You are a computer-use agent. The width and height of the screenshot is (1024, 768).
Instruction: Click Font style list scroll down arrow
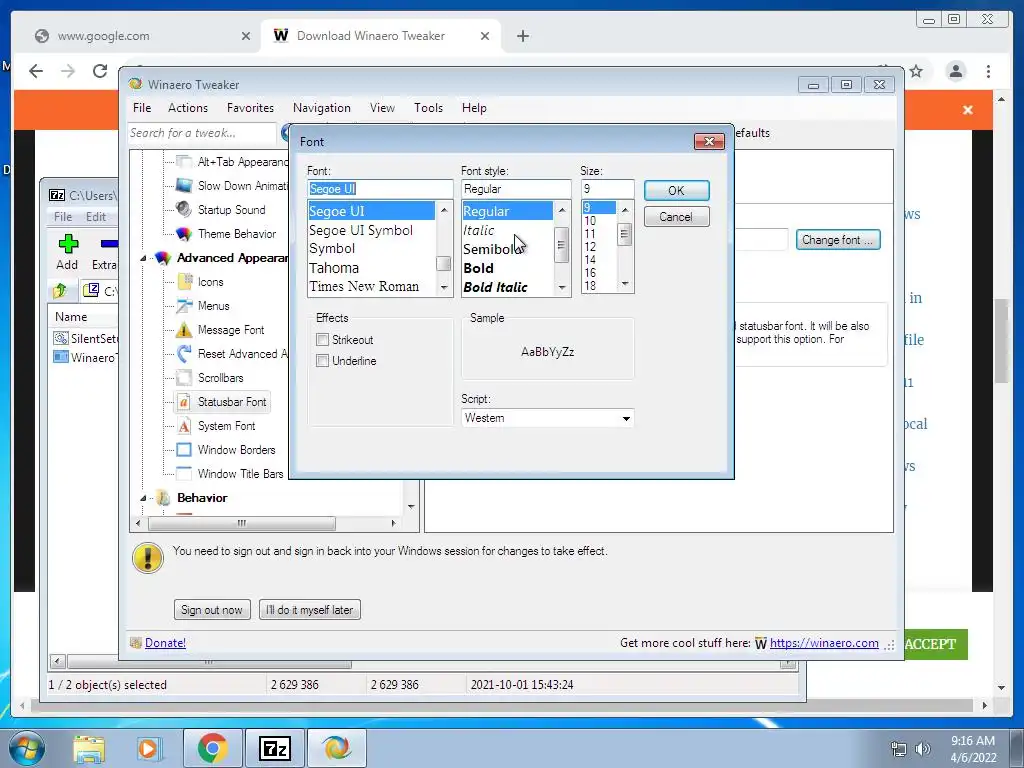[x=562, y=288]
